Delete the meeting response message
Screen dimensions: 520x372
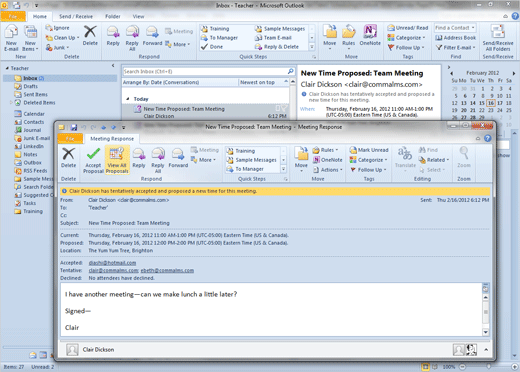point(68,157)
